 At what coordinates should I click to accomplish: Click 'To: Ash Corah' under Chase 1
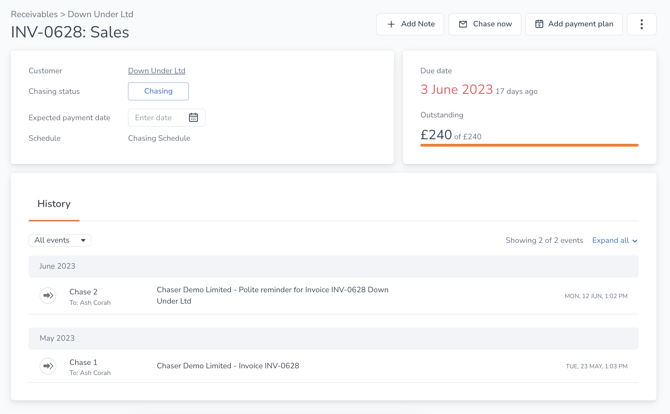pos(90,373)
